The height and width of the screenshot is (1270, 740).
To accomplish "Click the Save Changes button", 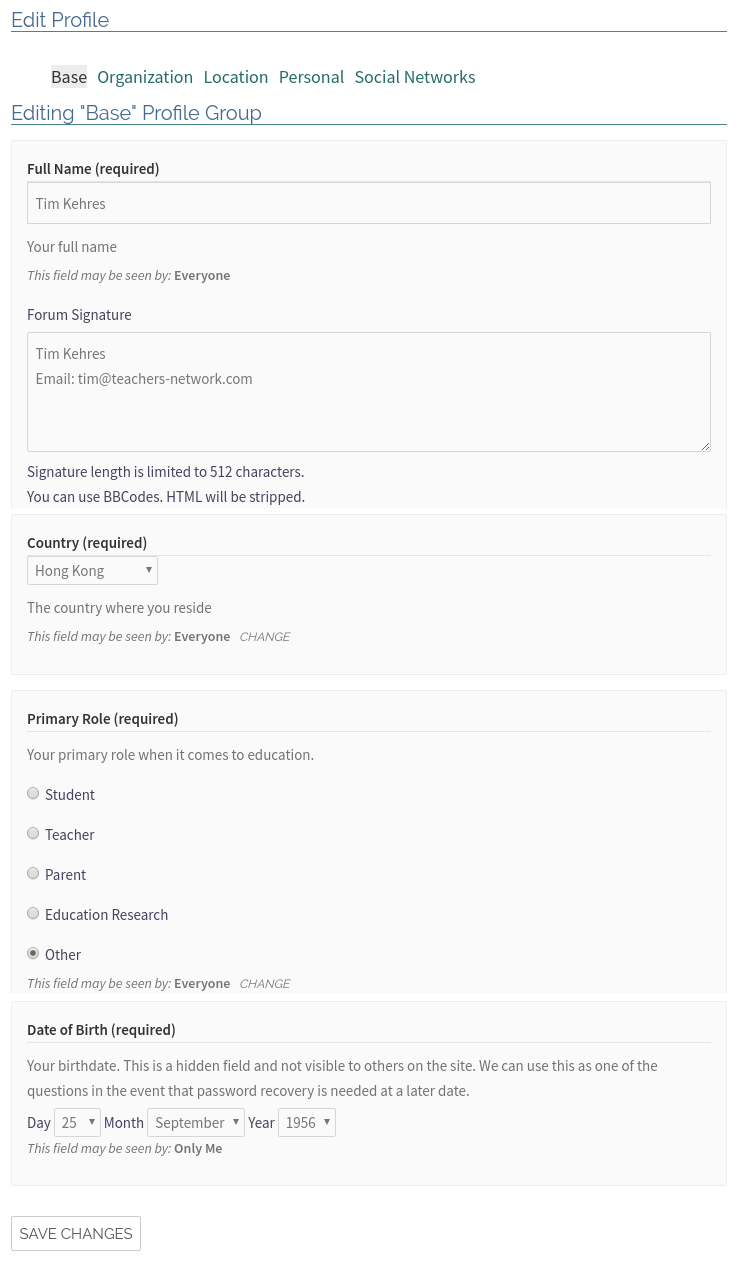I will pyautogui.click(x=75, y=1233).
